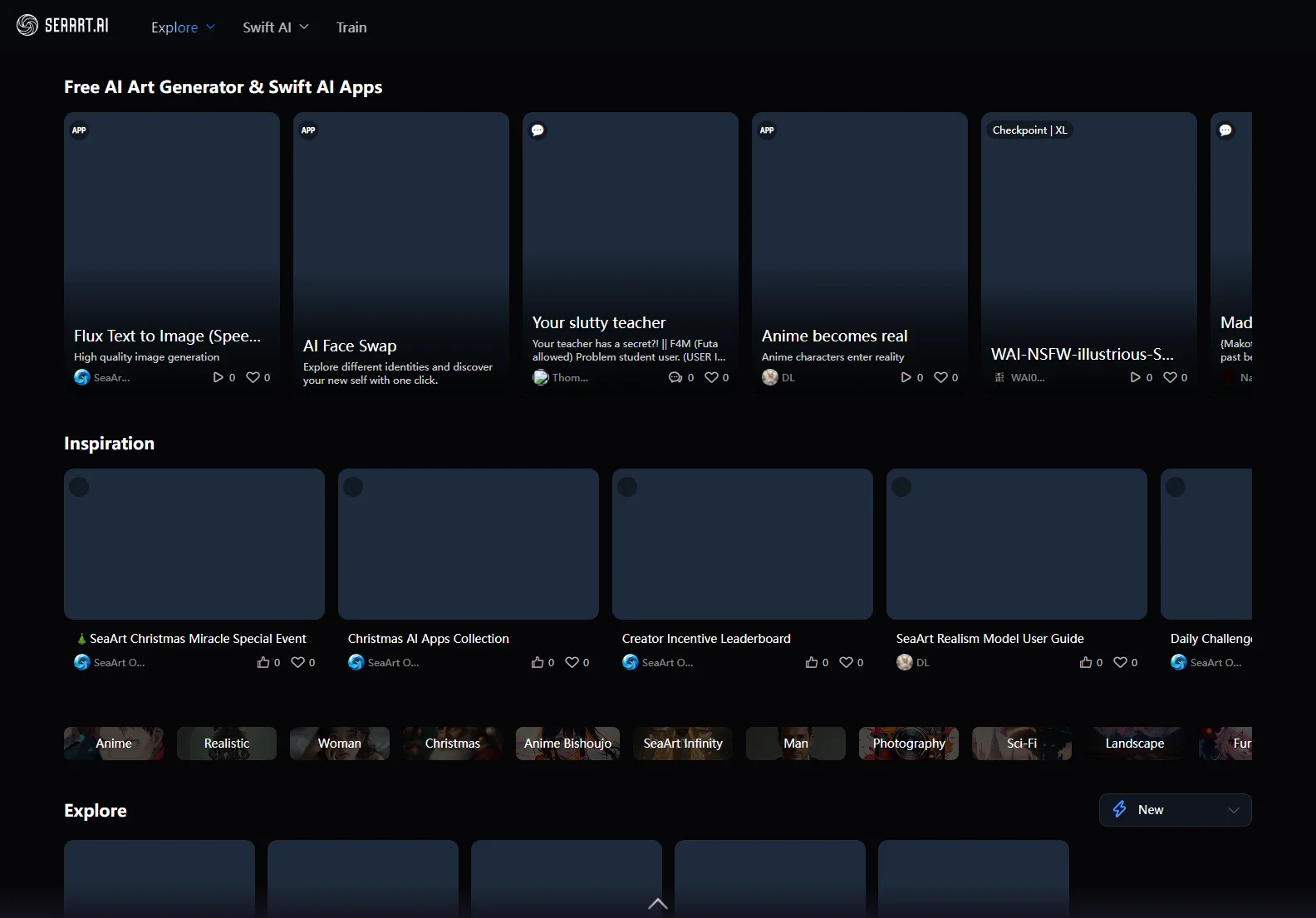Select the Man category tag
The width and height of the screenshot is (1316, 918).
796,744
